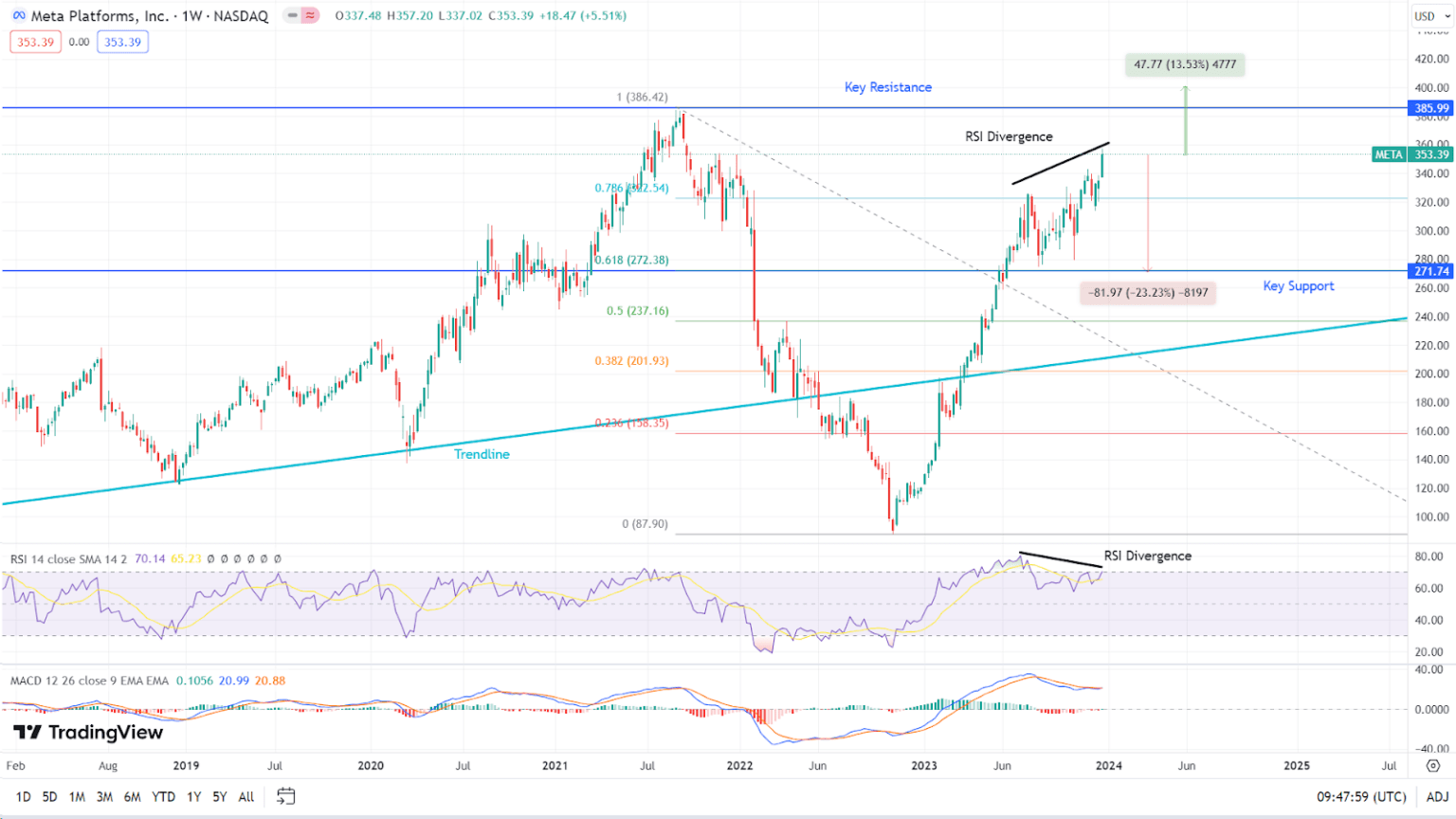Select the Key Resistance text annotation
The height and width of the screenshot is (819, 1456).
888,87
